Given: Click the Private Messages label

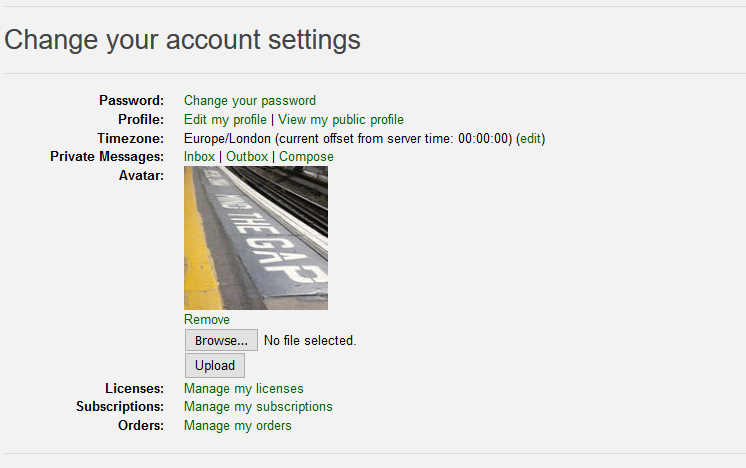Looking at the screenshot, I should 107,156.
